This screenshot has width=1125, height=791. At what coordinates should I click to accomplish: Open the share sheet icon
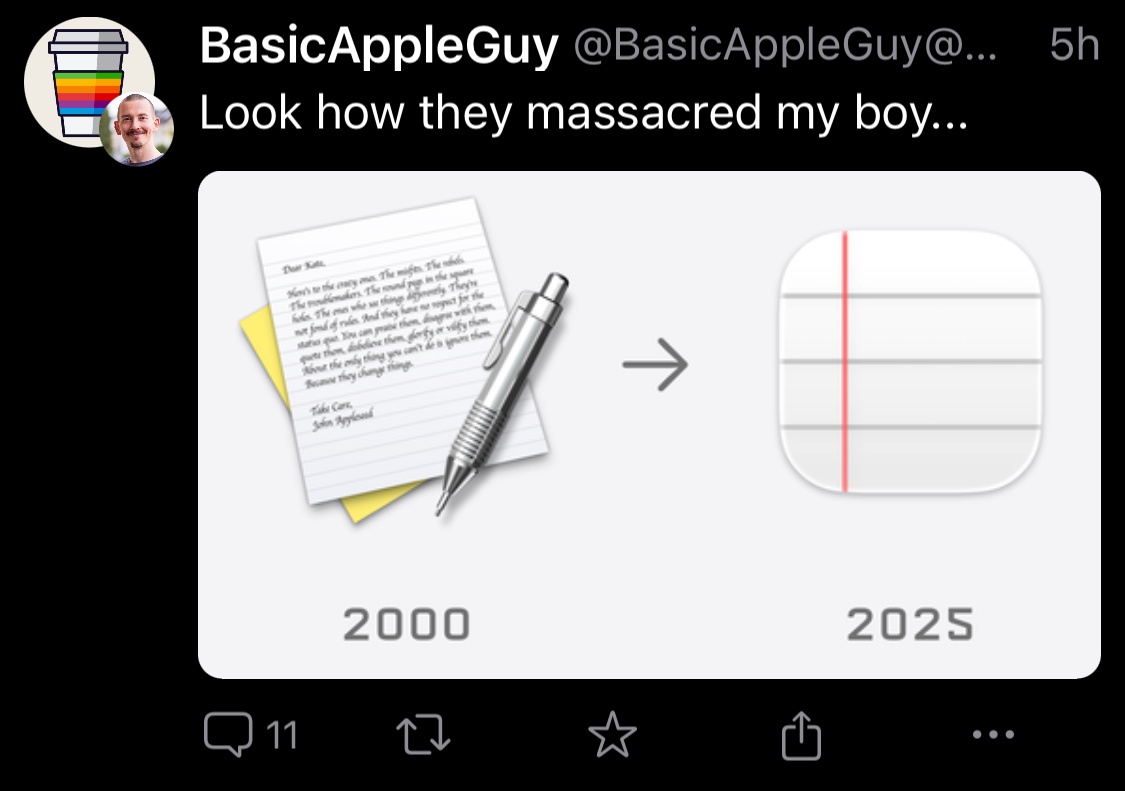(x=801, y=736)
